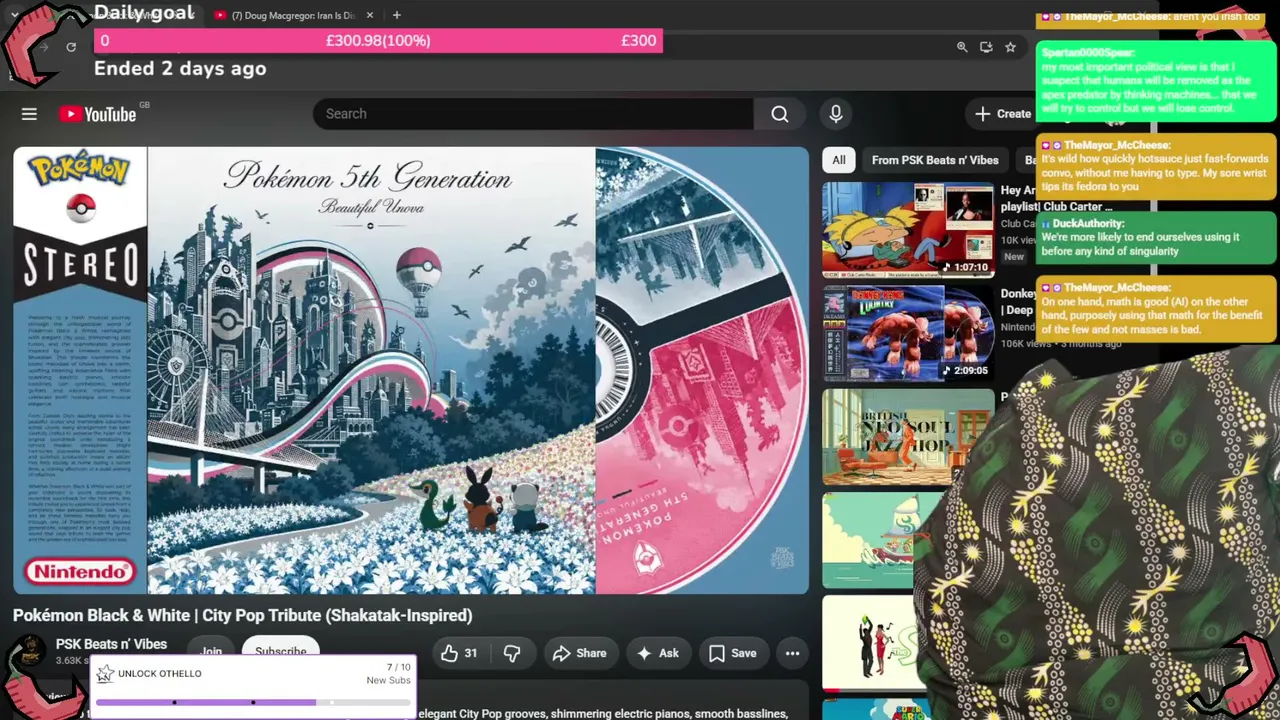The width and height of the screenshot is (1280, 720).
Task: Save the video to a playlist
Action: click(x=733, y=653)
